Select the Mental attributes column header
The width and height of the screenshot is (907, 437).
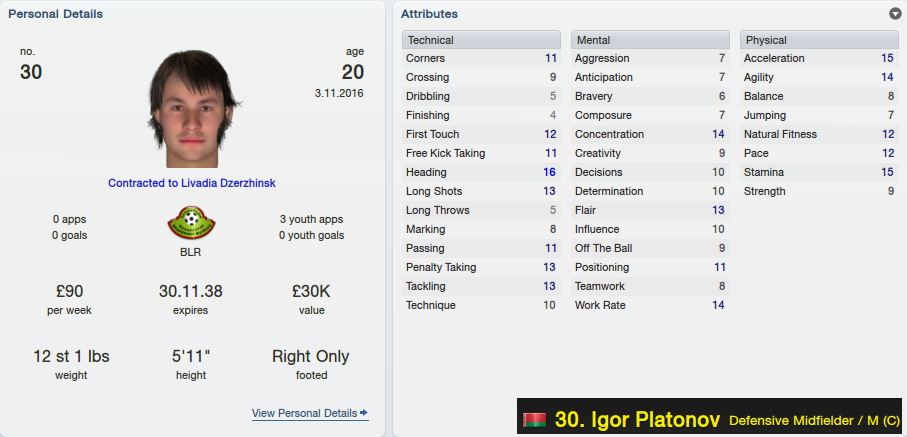click(650, 40)
